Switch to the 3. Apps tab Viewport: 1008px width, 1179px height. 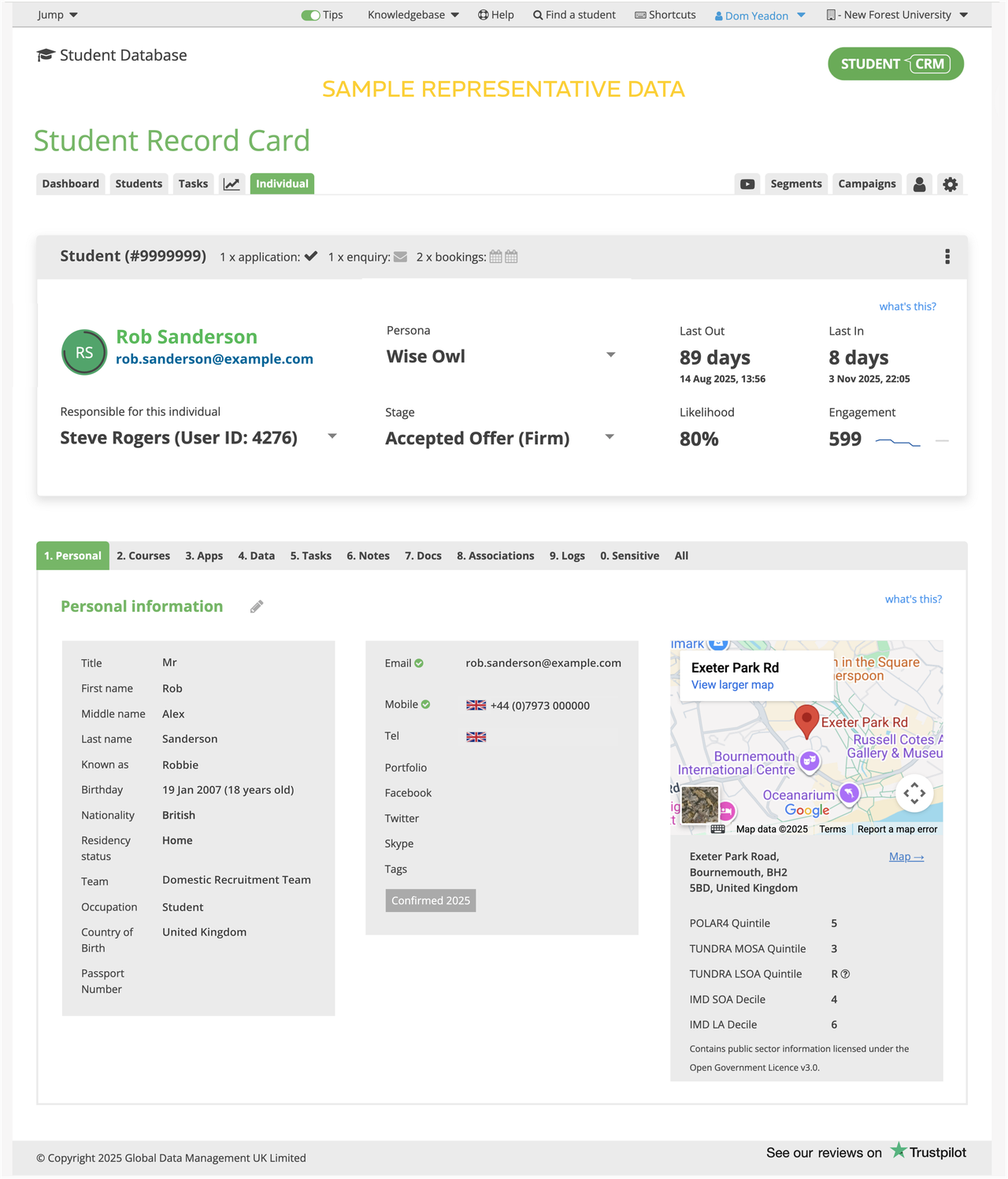click(203, 555)
